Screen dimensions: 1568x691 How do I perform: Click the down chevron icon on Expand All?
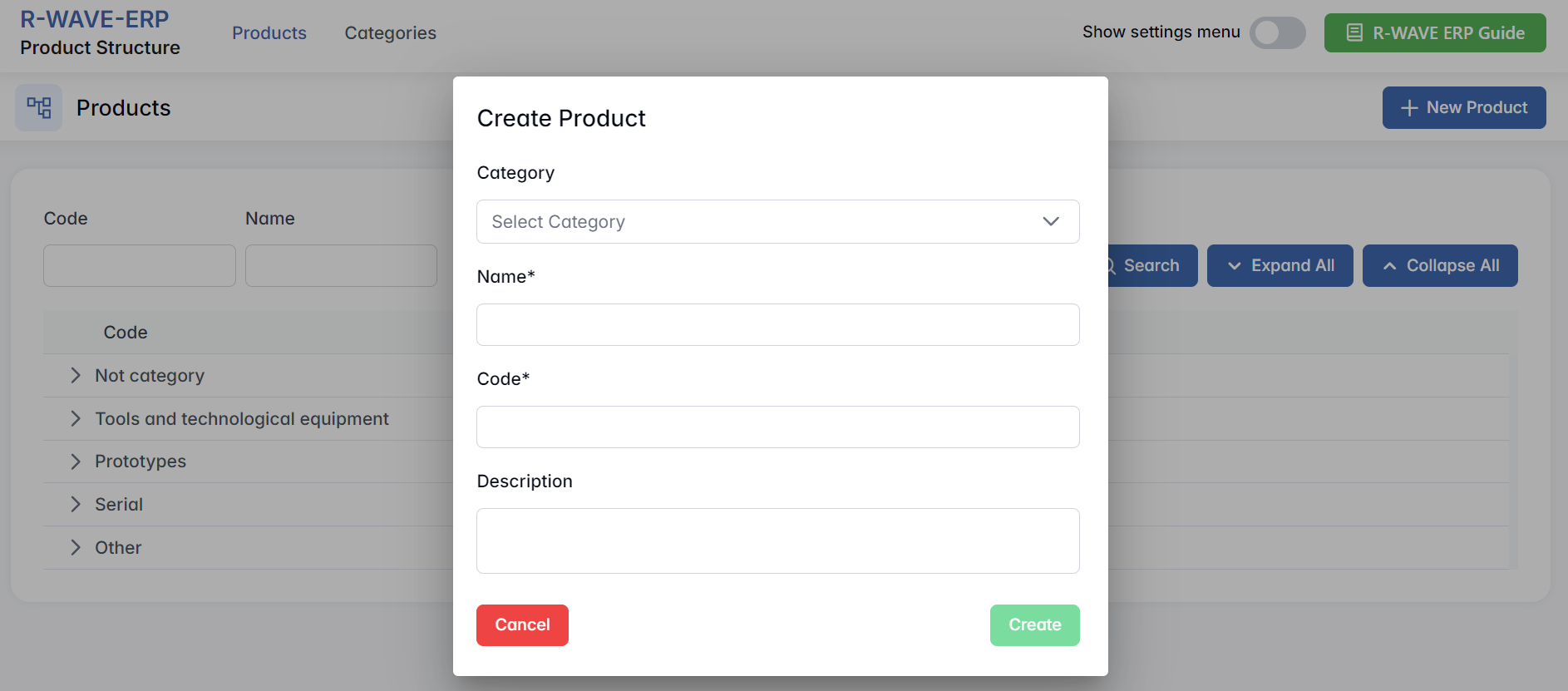point(1234,266)
